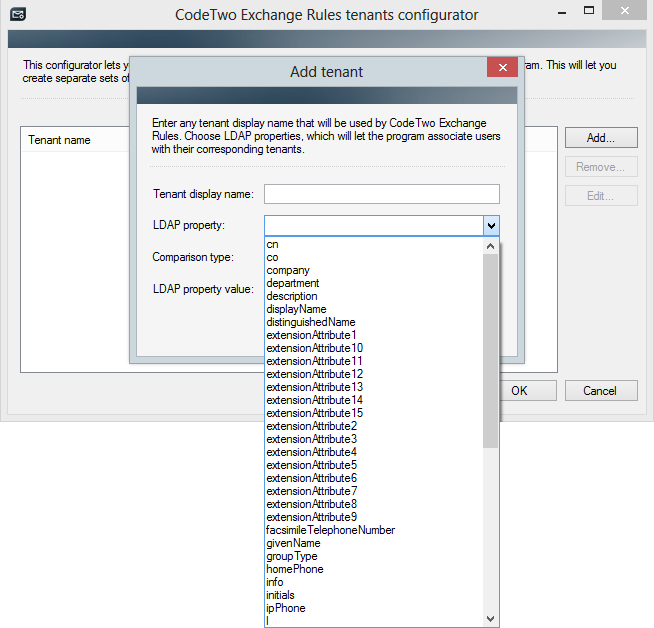This screenshot has width=654, height=628.
Task: Maximize the configurator window
Action: 589,10
